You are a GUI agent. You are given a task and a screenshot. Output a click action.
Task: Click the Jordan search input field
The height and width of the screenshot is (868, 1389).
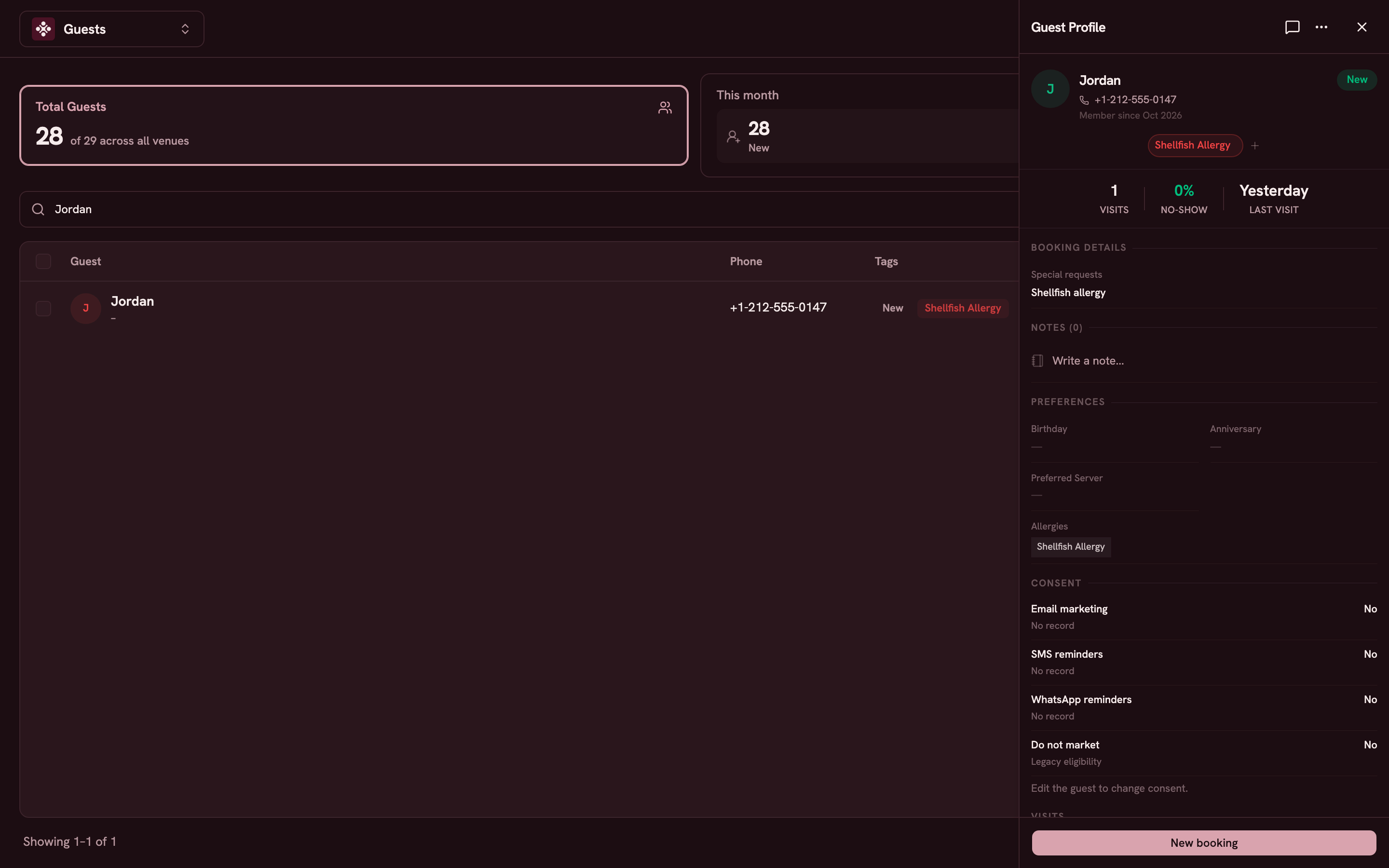[x=519, y=209]
